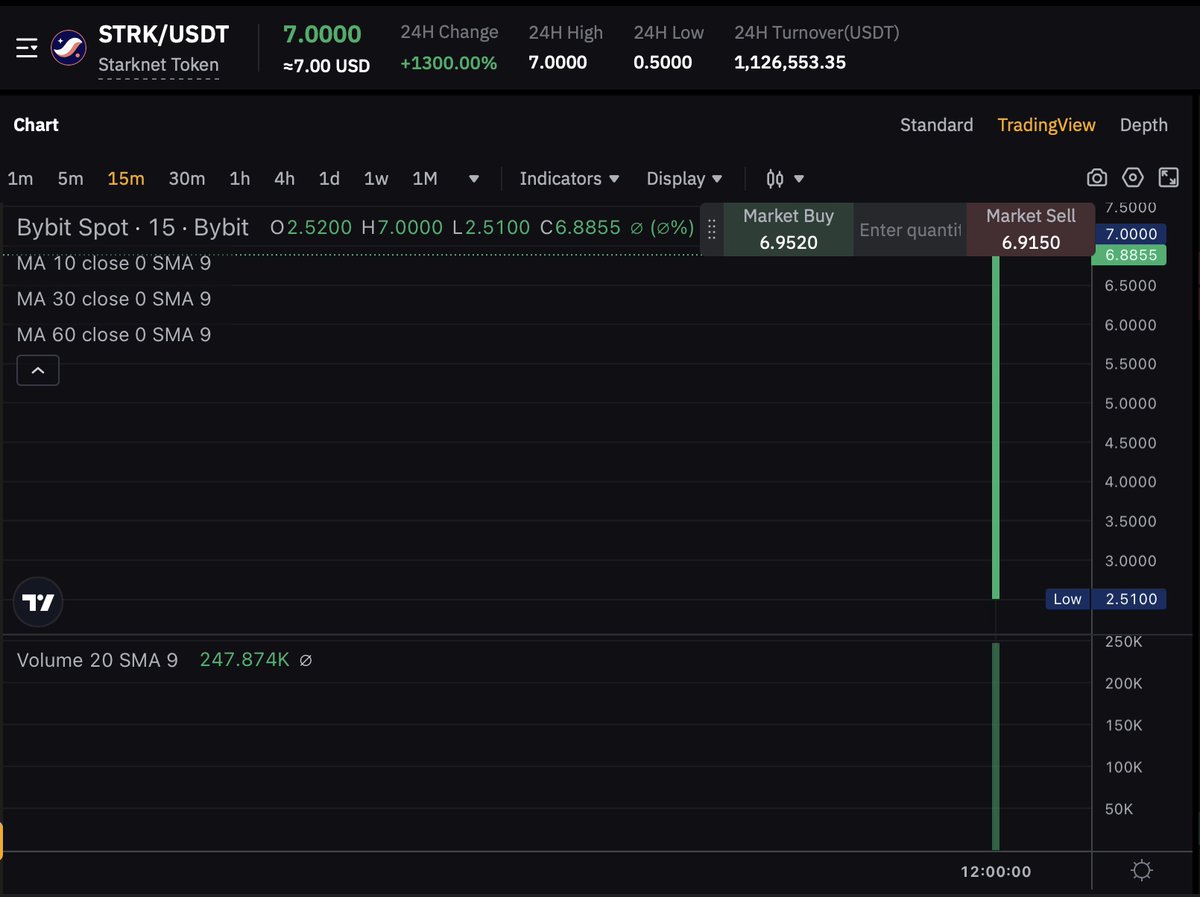Click the TradingView logo badge
Image resolution: width=1200 pixels, height=897 pixels.
tap(38, 602)
